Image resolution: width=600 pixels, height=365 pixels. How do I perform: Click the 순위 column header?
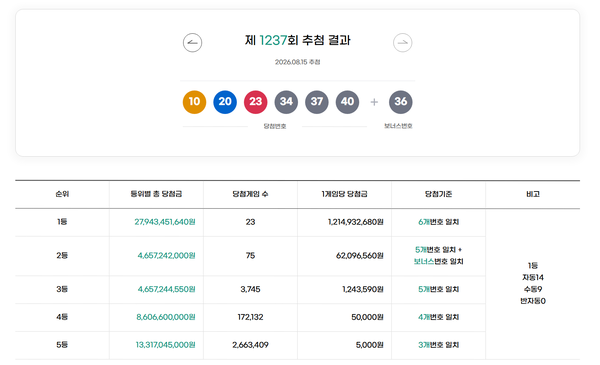coord(62,194)
